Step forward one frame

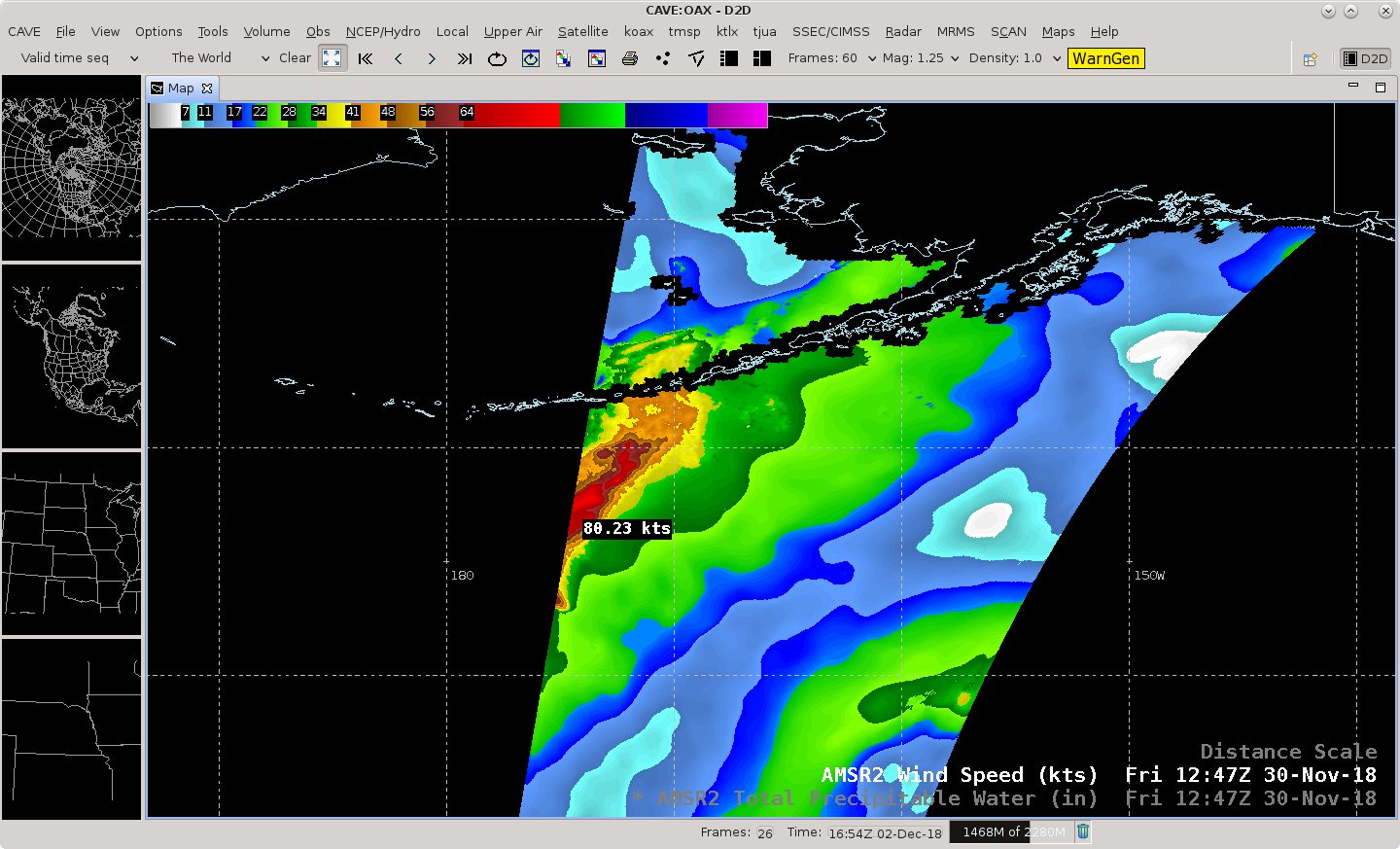(x=432, y=58)
